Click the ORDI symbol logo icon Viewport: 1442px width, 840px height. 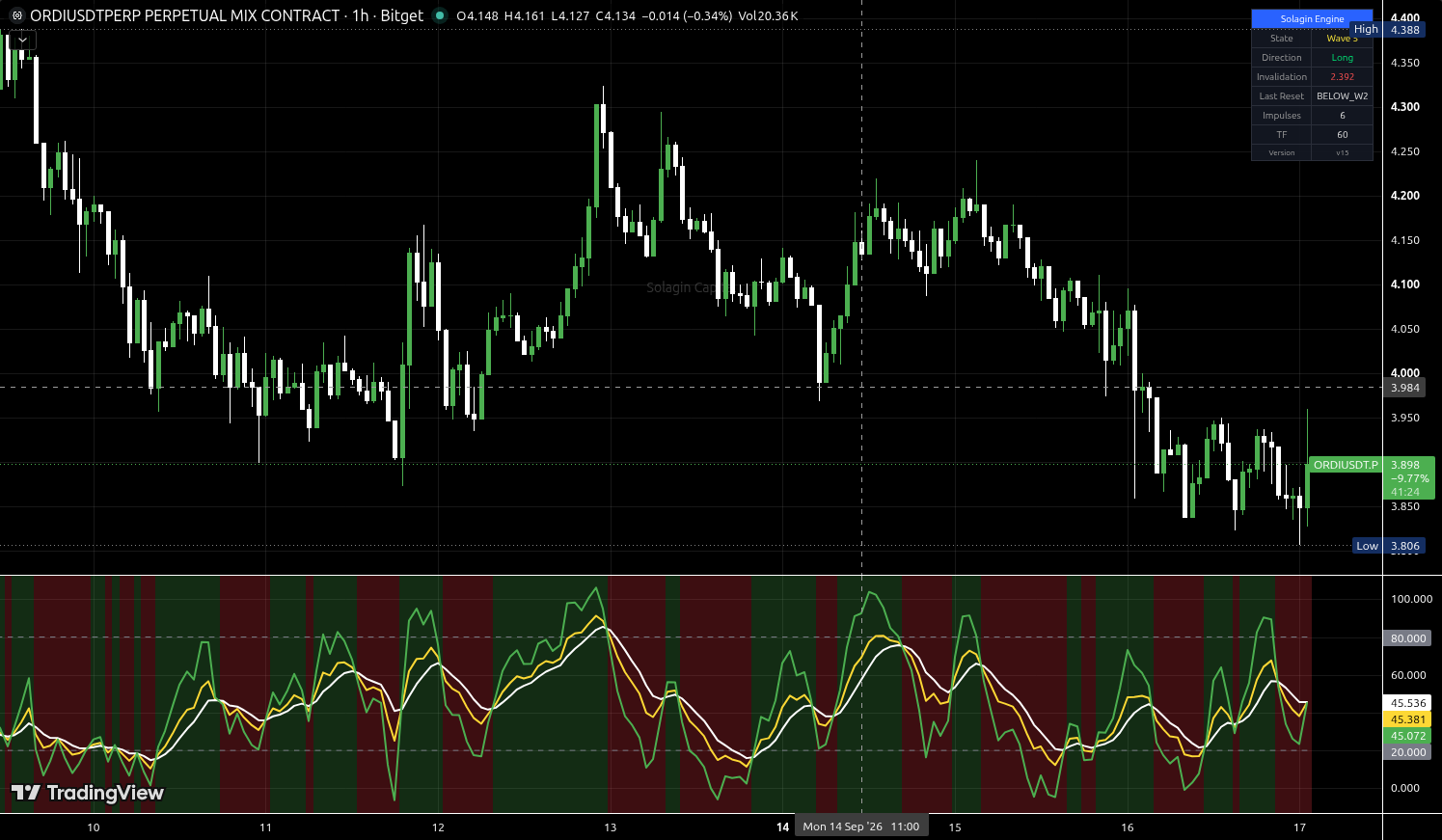pos(16,15)
